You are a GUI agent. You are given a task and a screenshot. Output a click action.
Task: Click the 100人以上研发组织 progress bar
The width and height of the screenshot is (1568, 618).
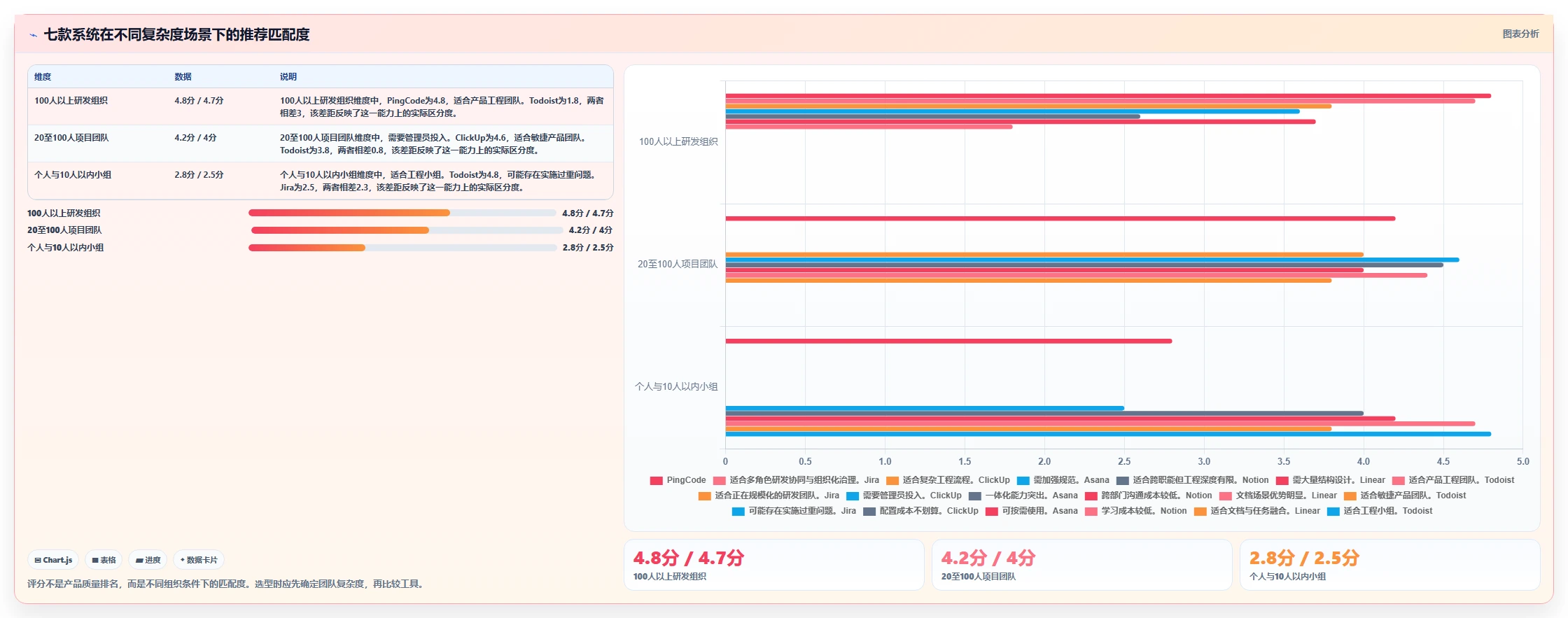(x=402, y=213)
